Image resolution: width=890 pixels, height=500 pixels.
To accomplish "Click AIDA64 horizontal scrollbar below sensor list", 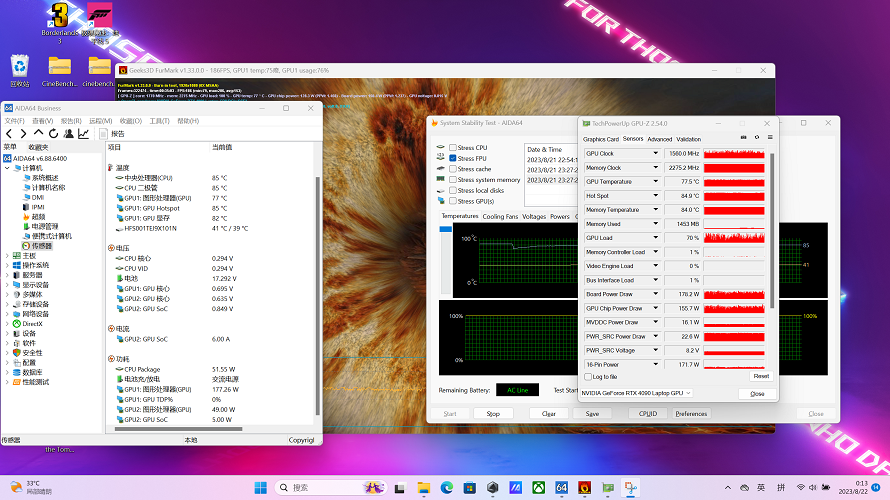I will [178, 429].
